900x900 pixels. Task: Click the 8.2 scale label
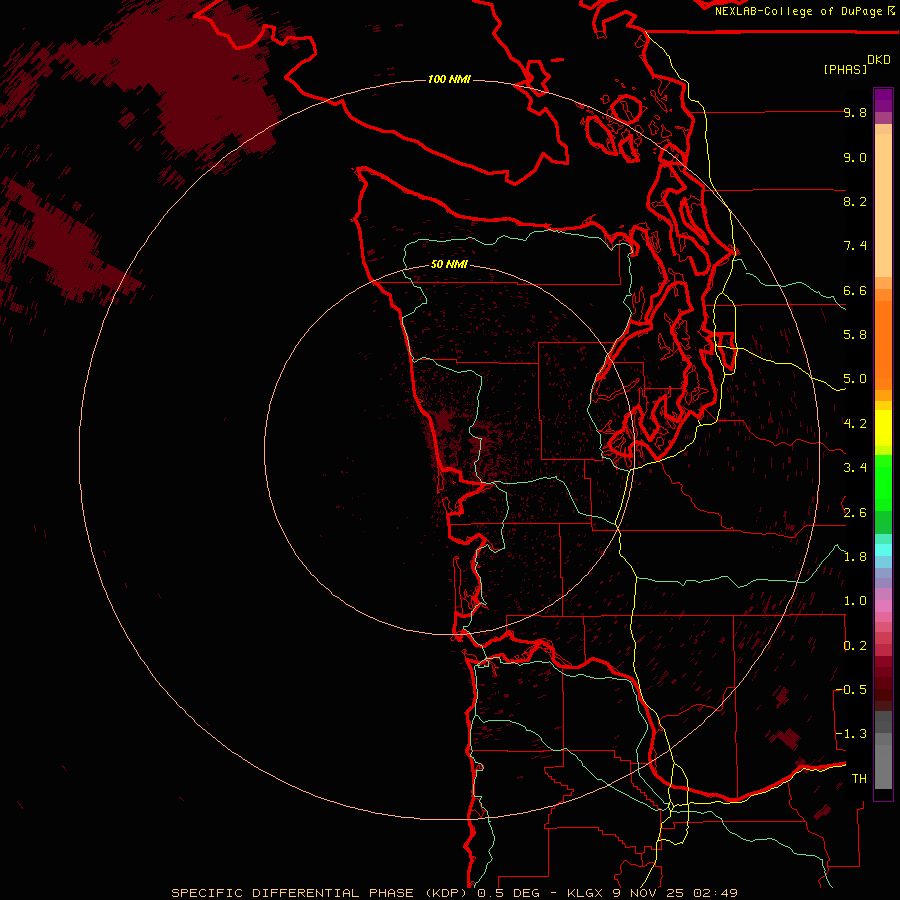(855, 201)
